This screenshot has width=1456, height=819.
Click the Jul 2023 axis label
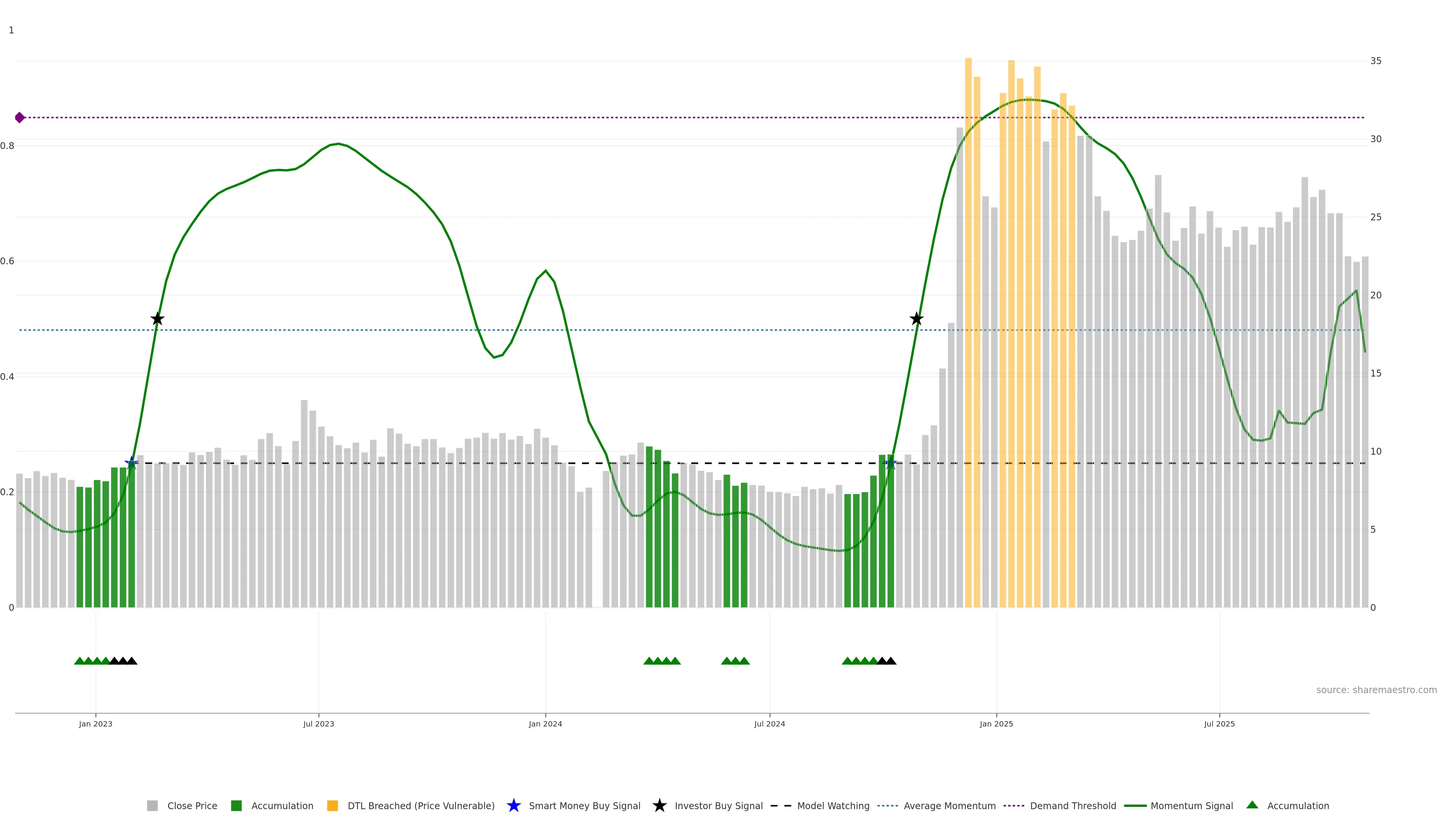[318, 723]
